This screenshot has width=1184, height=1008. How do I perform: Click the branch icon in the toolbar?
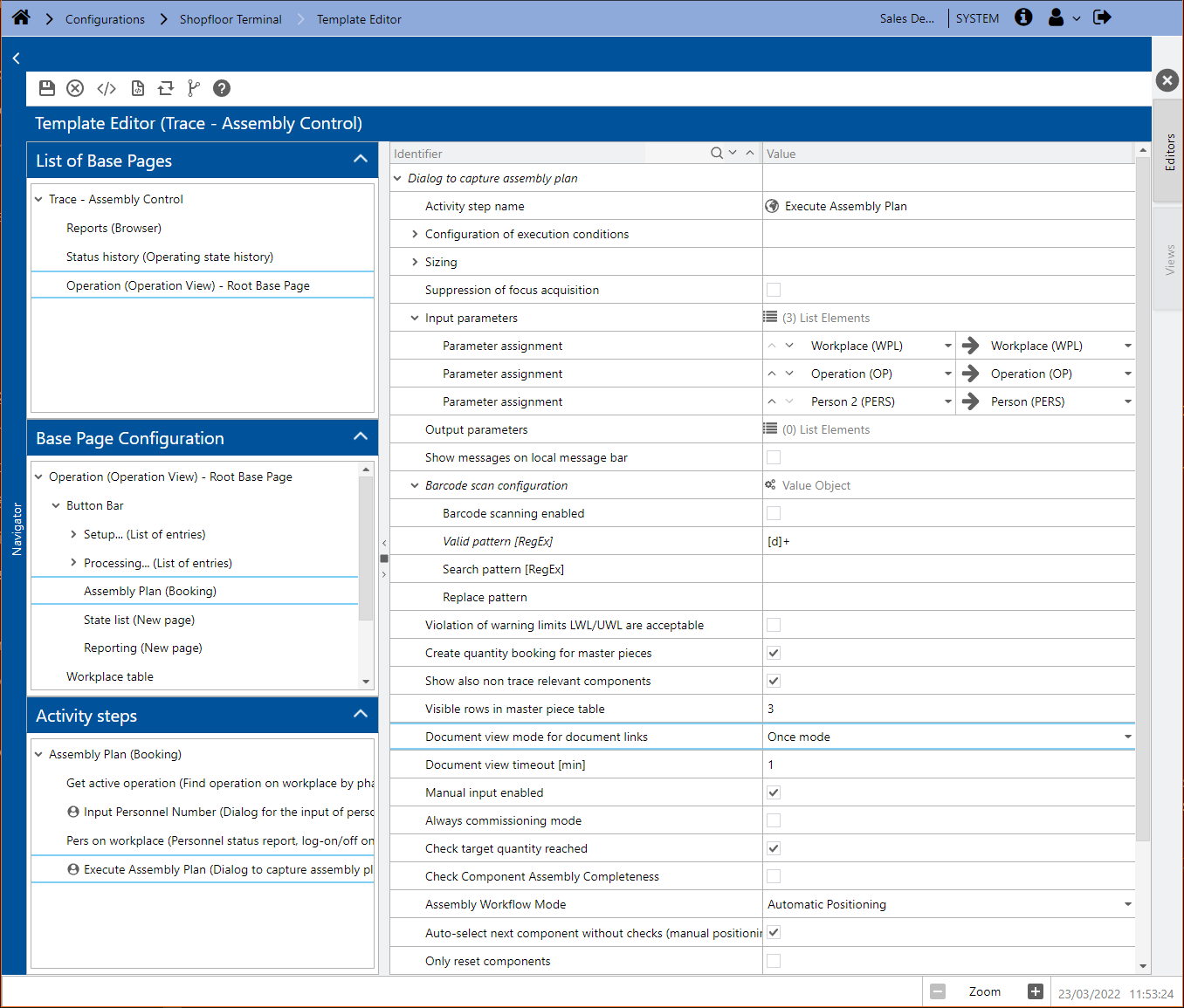pos(194,88)
